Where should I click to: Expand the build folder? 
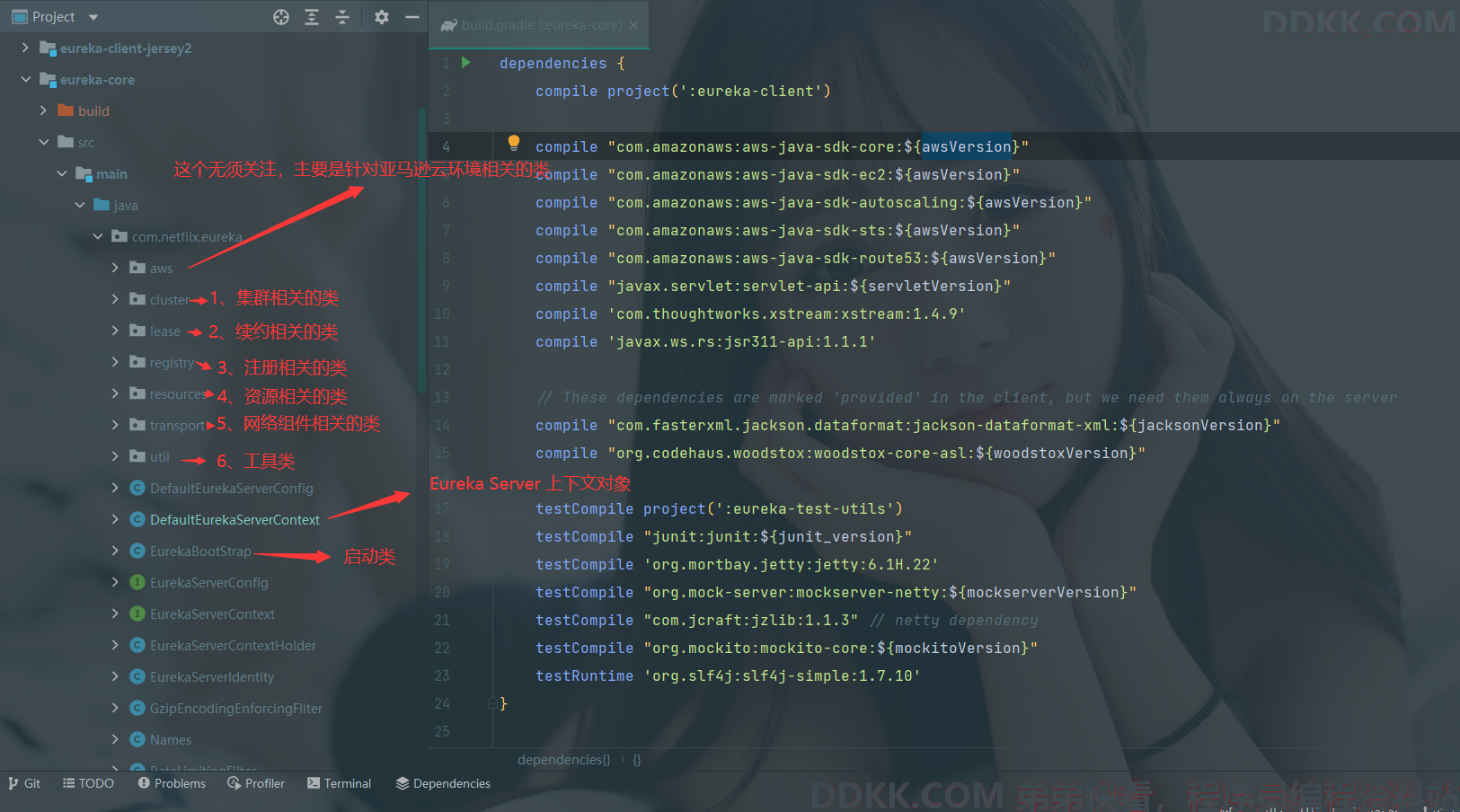click(x=43, y=110)
